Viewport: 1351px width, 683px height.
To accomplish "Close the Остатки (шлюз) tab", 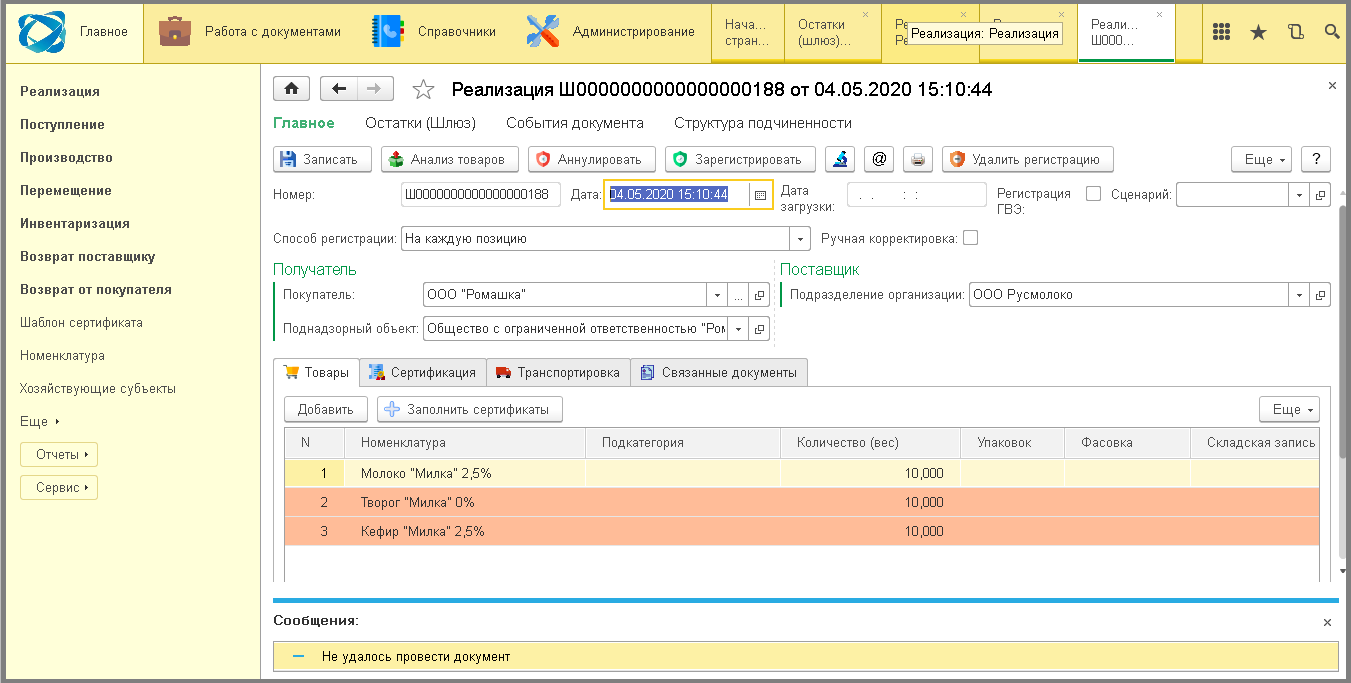I will (866, 15).
